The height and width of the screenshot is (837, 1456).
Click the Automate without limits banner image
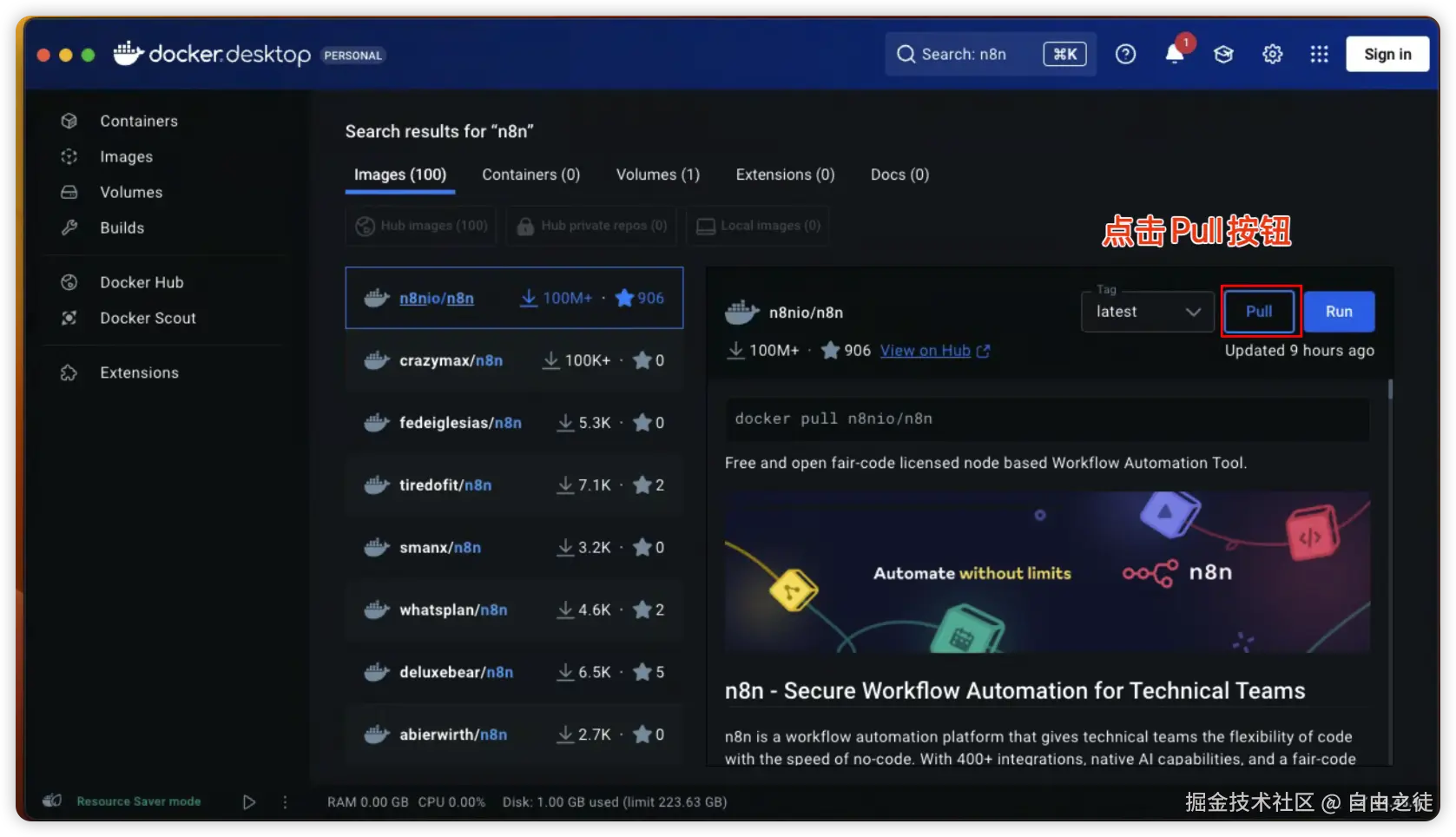click(1047, 572)
